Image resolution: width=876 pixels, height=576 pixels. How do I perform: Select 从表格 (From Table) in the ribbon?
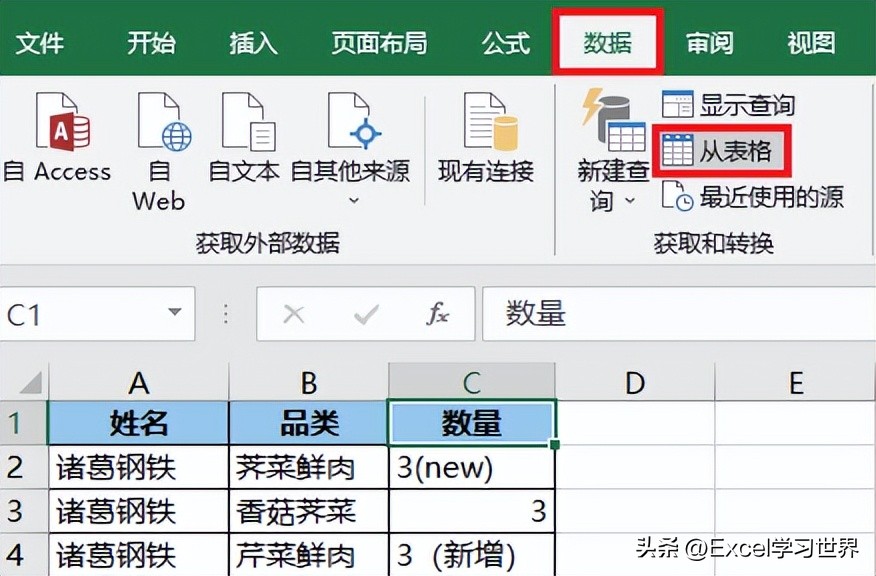click(716, 151)
